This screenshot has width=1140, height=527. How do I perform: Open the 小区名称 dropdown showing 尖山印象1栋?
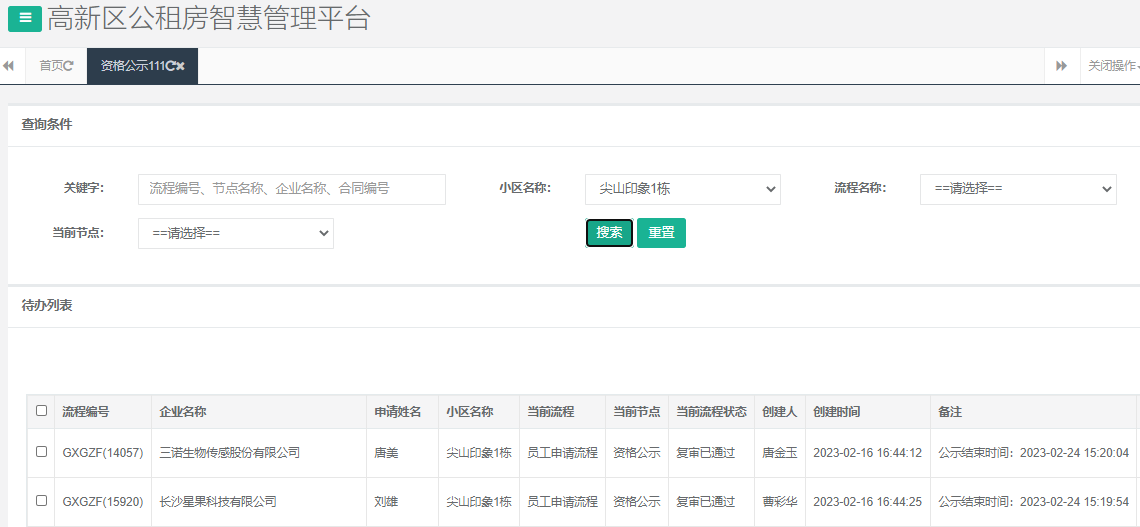click(682, 188)
